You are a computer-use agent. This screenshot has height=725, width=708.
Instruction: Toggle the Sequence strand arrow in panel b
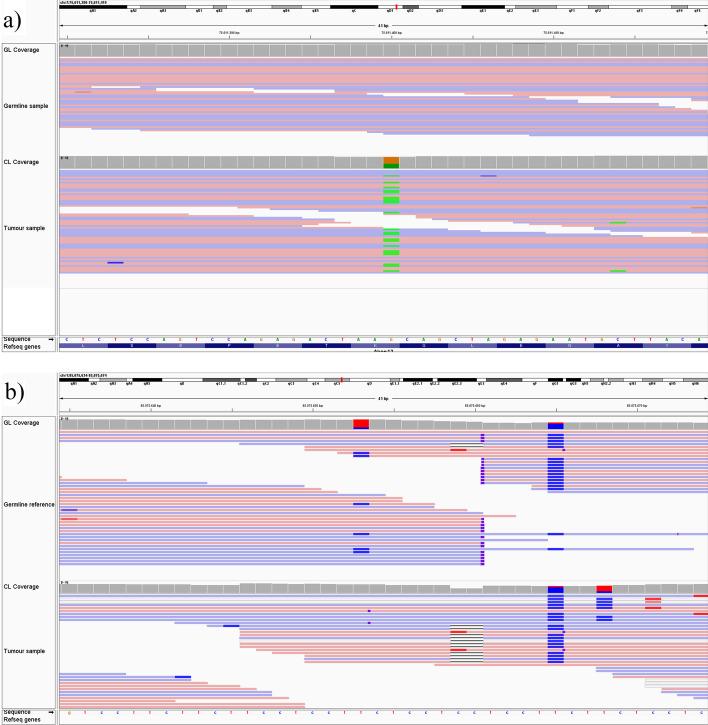[51, 712]
